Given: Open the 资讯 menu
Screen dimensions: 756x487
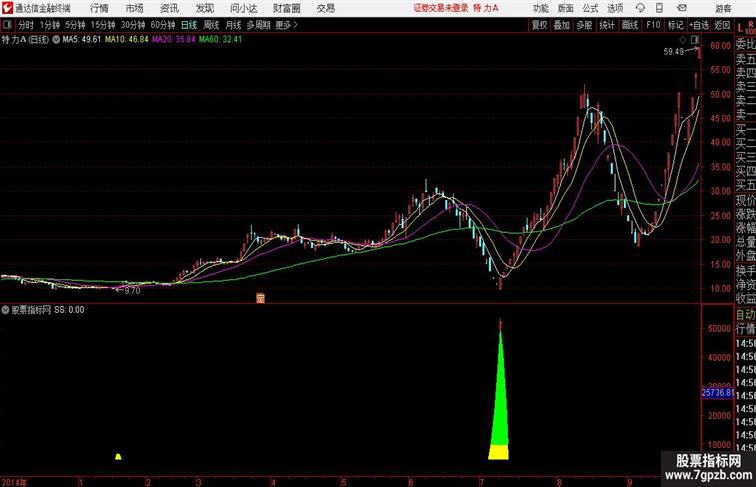Looking at the screenshot, I should (x=169, y=8).
